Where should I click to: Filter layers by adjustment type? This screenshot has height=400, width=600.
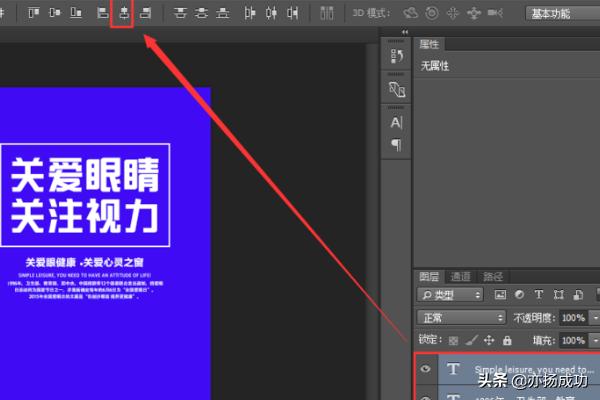pos(520,295)
